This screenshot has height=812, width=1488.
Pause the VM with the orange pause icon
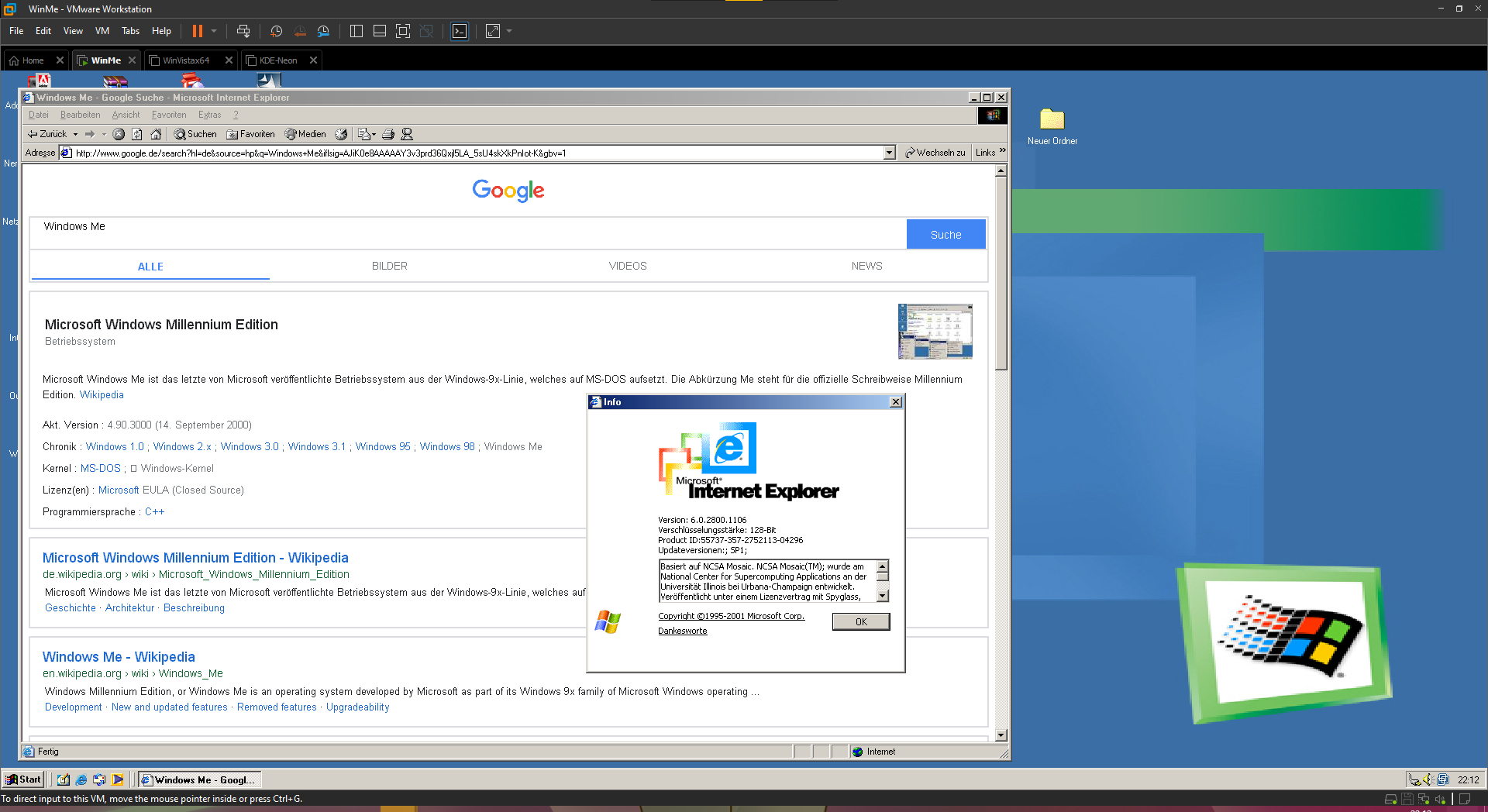pyautogui.click(x=198, y=31)
